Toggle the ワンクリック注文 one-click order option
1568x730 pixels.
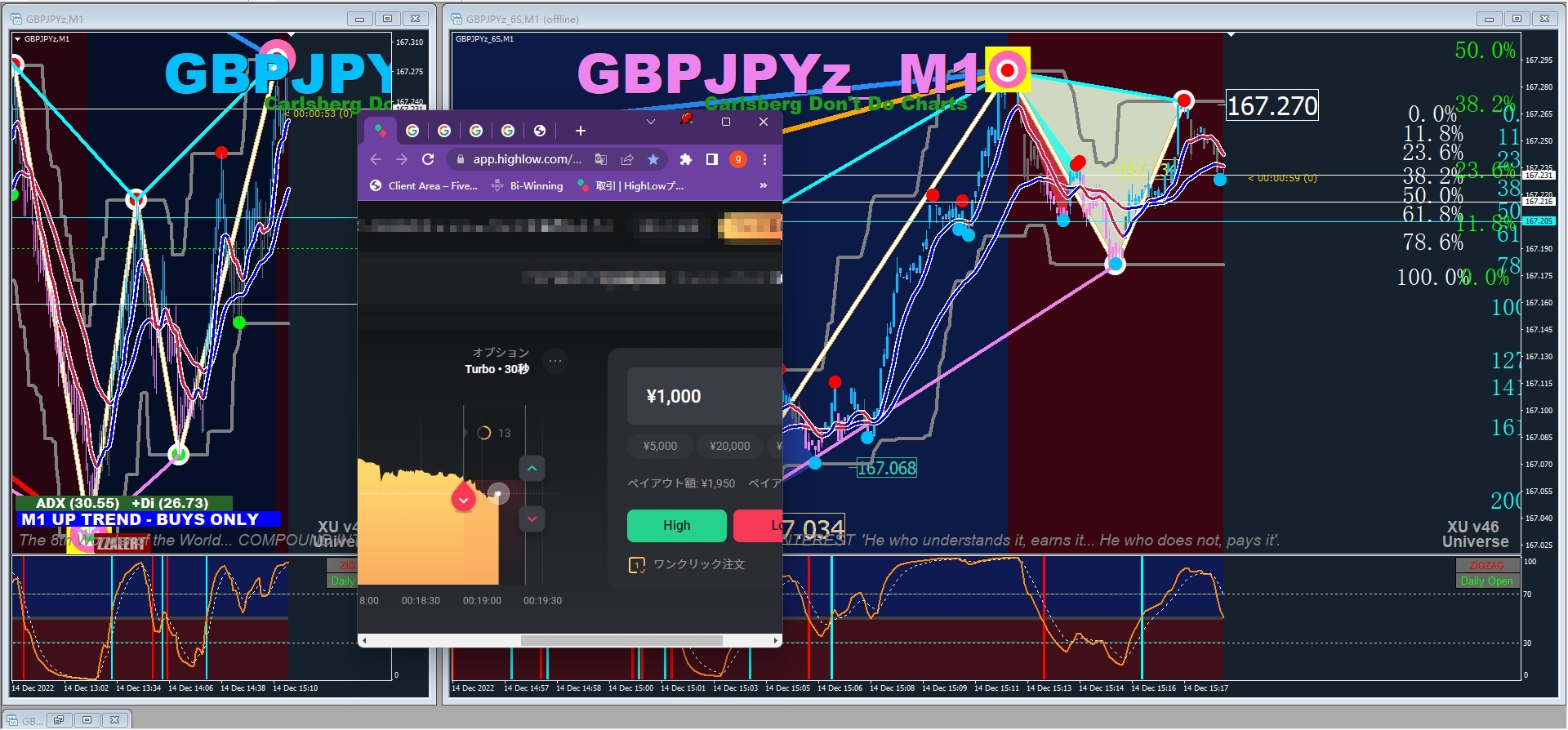tap(687, 564)
